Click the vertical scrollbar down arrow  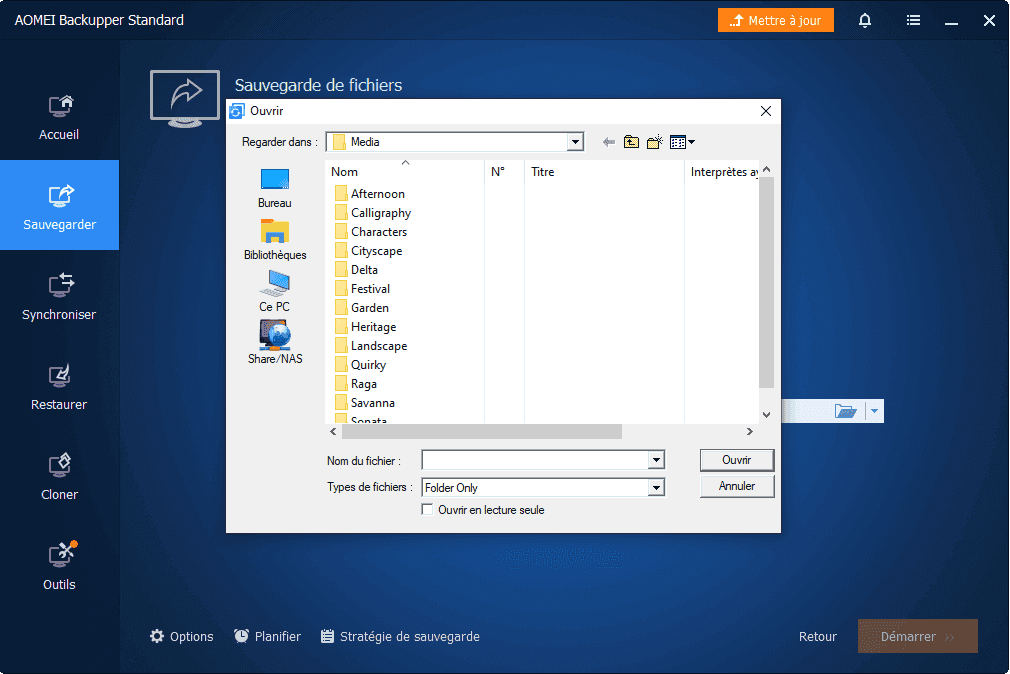[766, 414]
